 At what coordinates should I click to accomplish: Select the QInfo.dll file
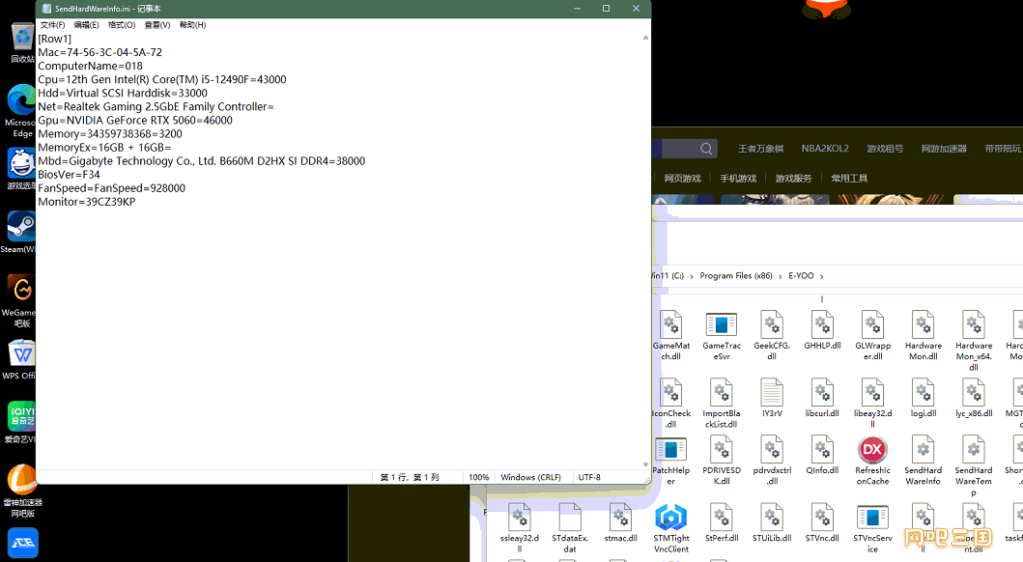[822, 456]
